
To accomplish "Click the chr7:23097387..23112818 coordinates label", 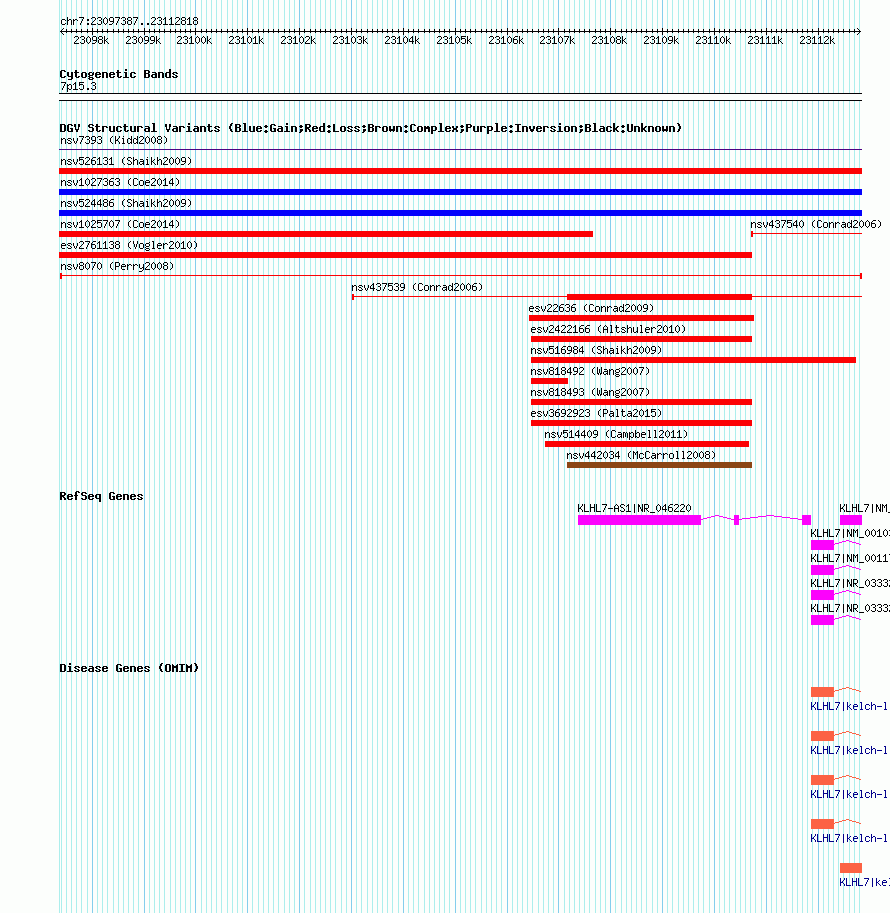I will 129,21.
